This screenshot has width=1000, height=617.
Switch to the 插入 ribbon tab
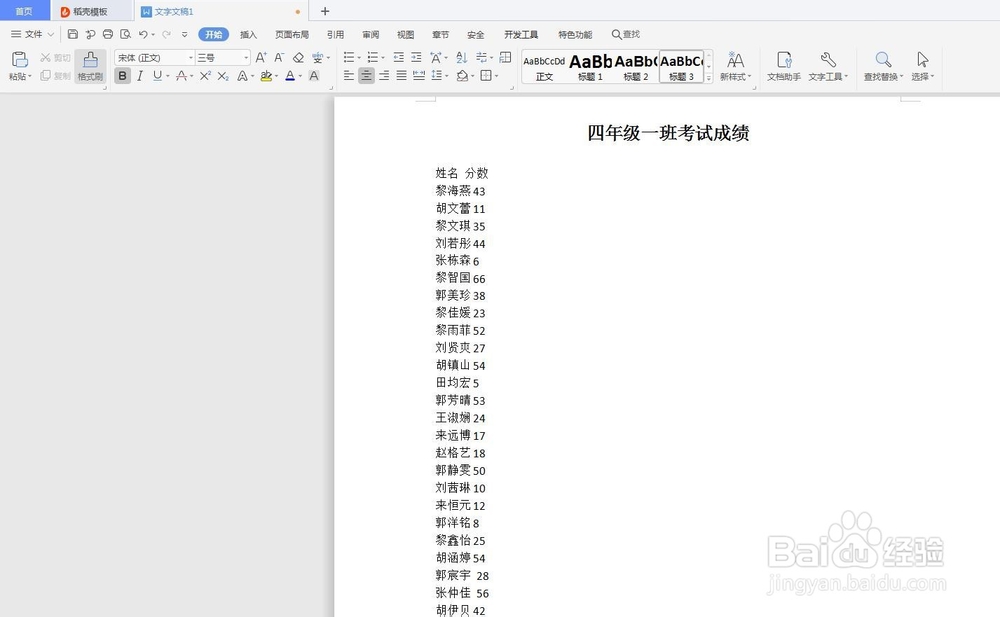tap(248, 34)
